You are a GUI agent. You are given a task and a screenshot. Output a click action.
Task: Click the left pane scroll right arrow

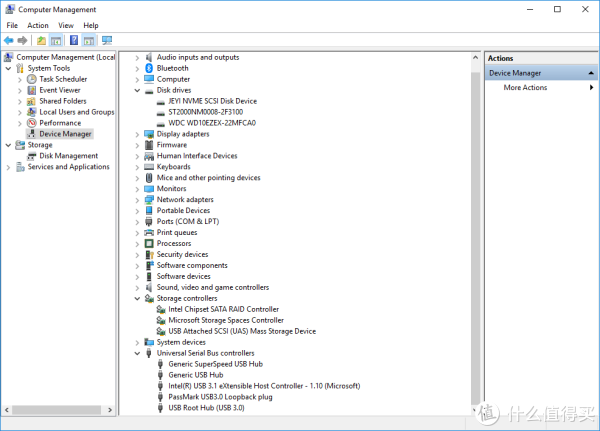[x=110, y=410]
